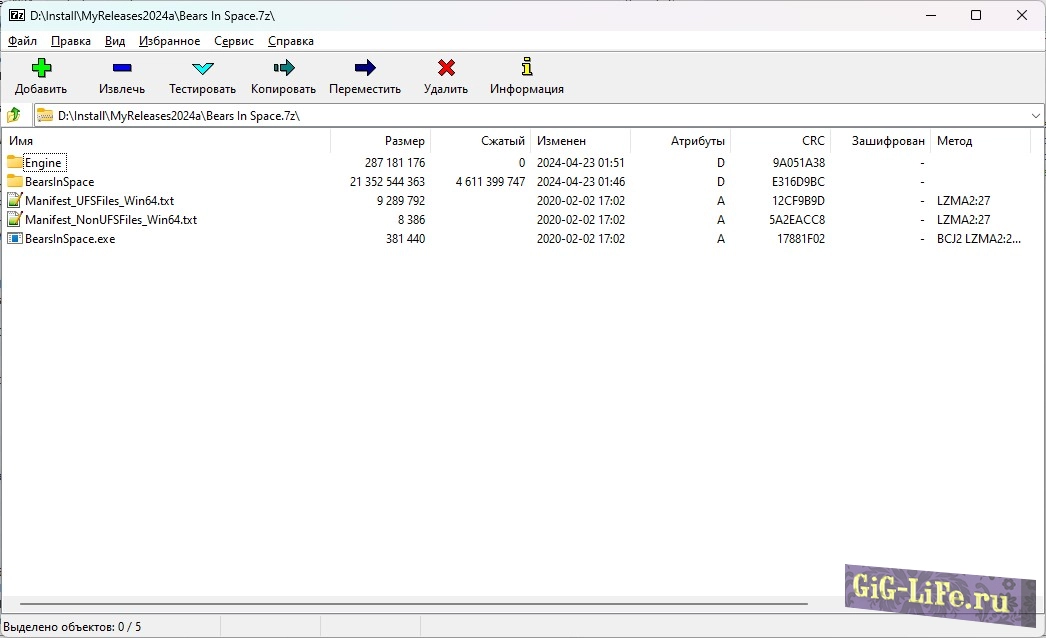The width and height of the screenshot is (1046, 638).
Task: Select Manifest_UFSFiles_Win64.txt file
Action: click(99, 201)
